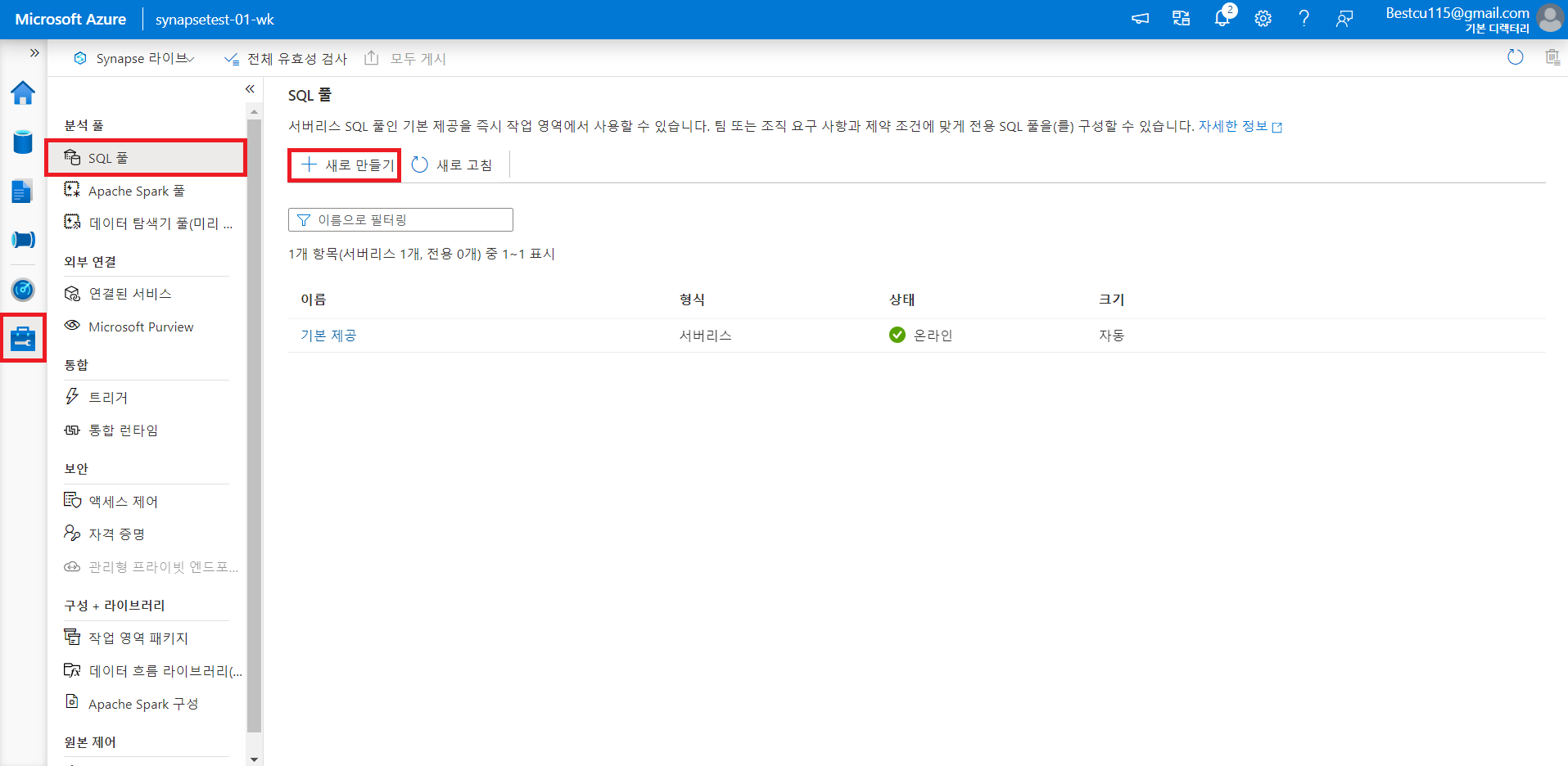Click the 트리거 lightning bolt icon
1568x766 pixels.
pos(72,397)
